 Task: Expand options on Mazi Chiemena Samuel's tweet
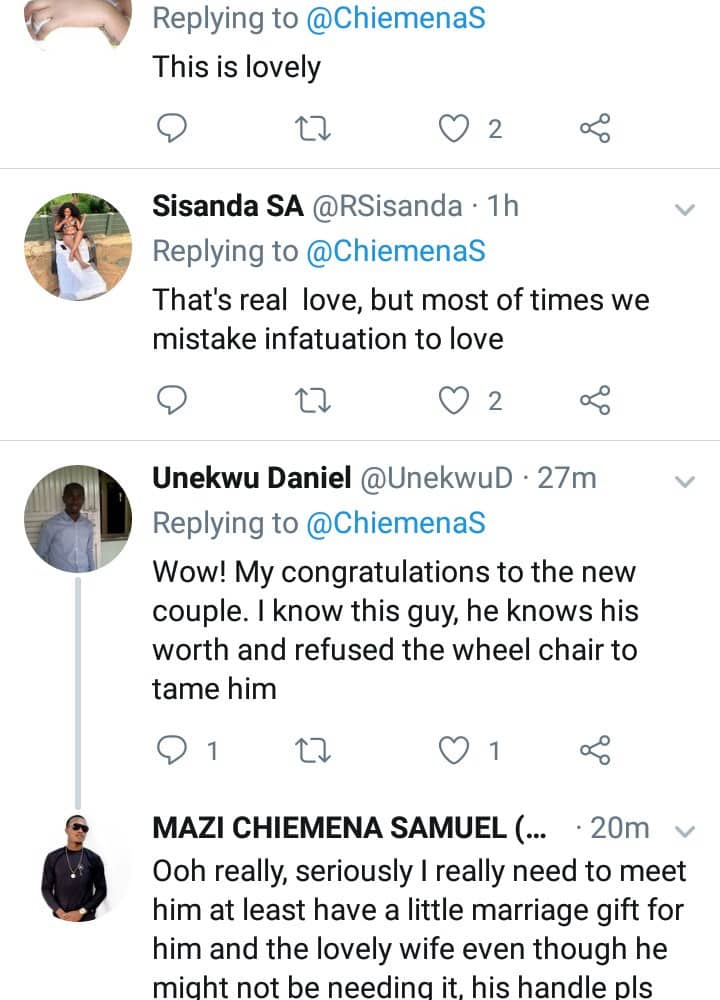pyautogui.click(x=685, y=831)
